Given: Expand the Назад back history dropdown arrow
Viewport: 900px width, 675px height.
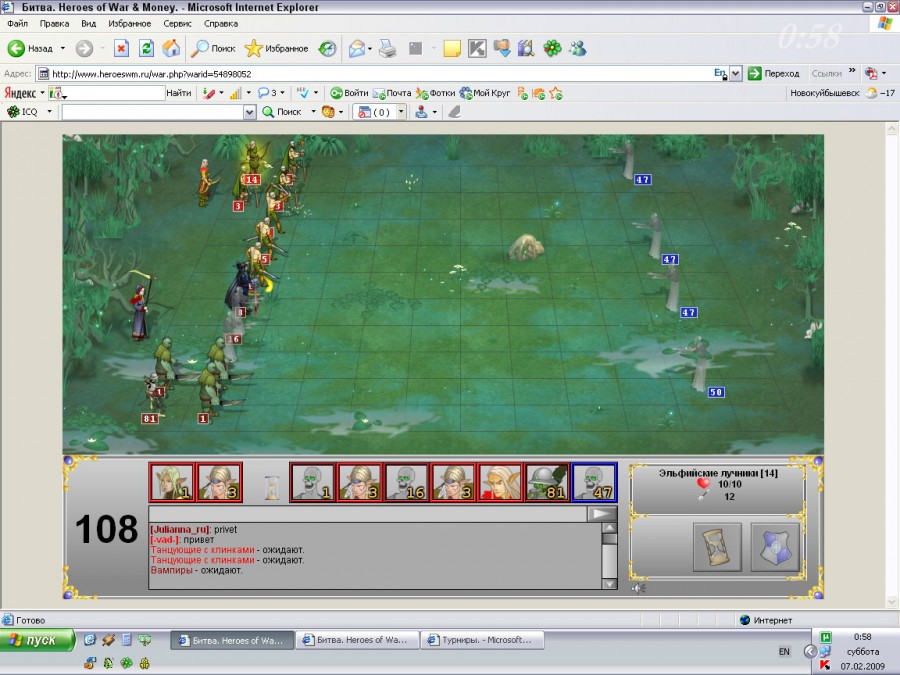Looking at the screenshot, I should point(63,49).
